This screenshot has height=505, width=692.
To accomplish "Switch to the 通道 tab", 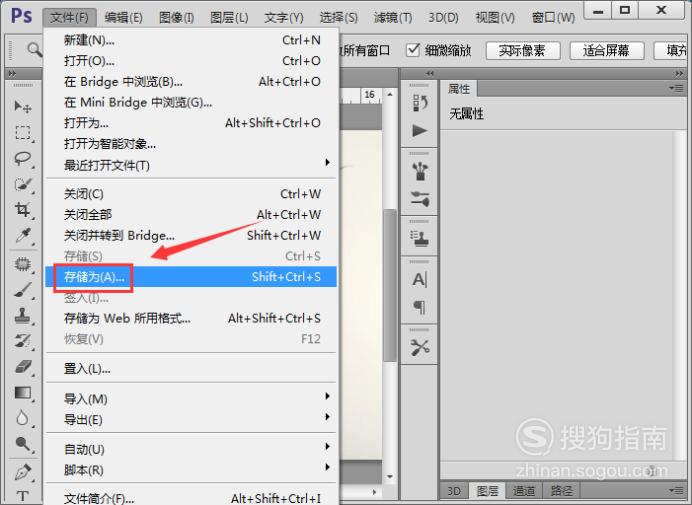I will click(x=523, y=491).
